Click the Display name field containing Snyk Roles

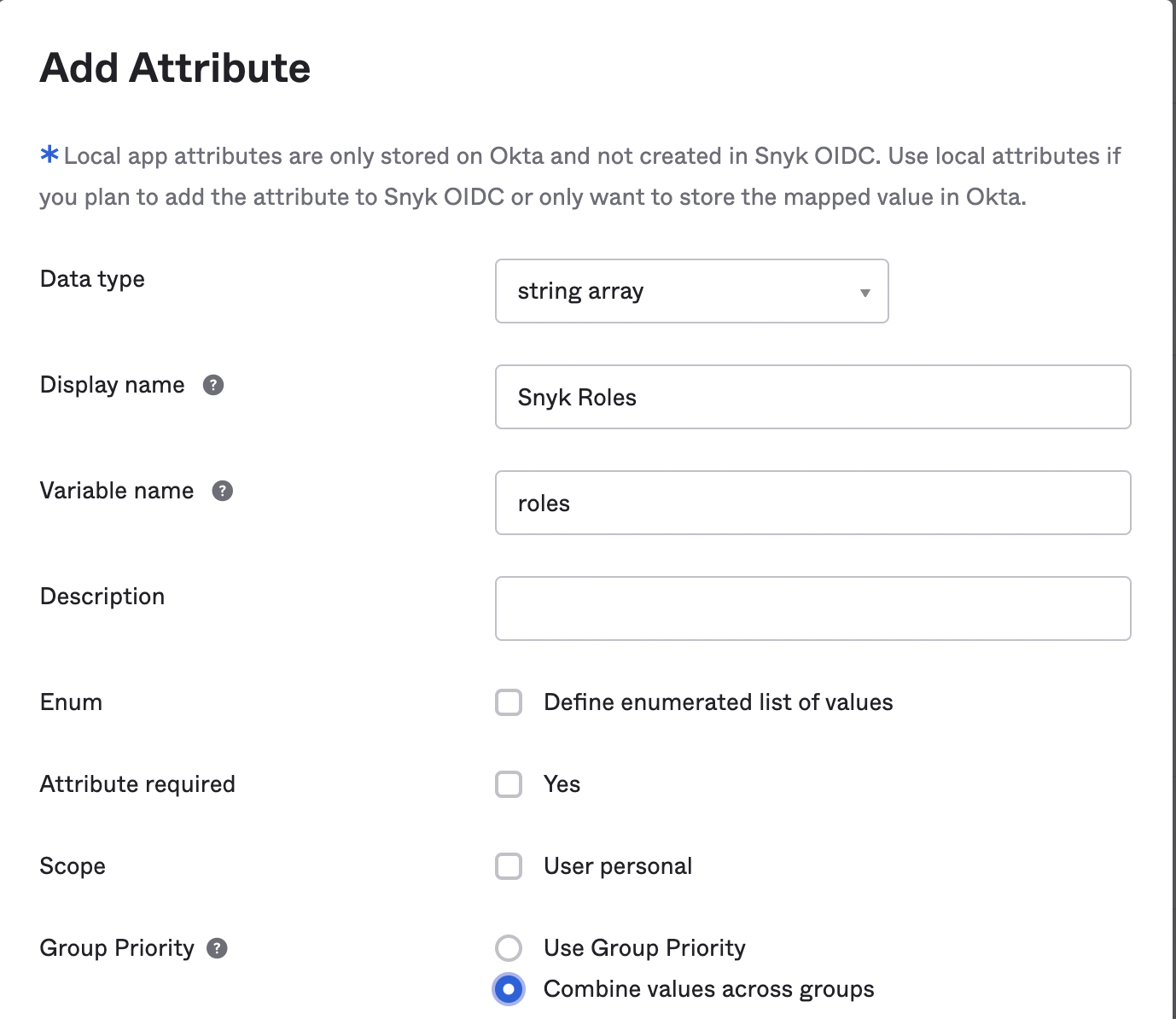tap(812, 397)
